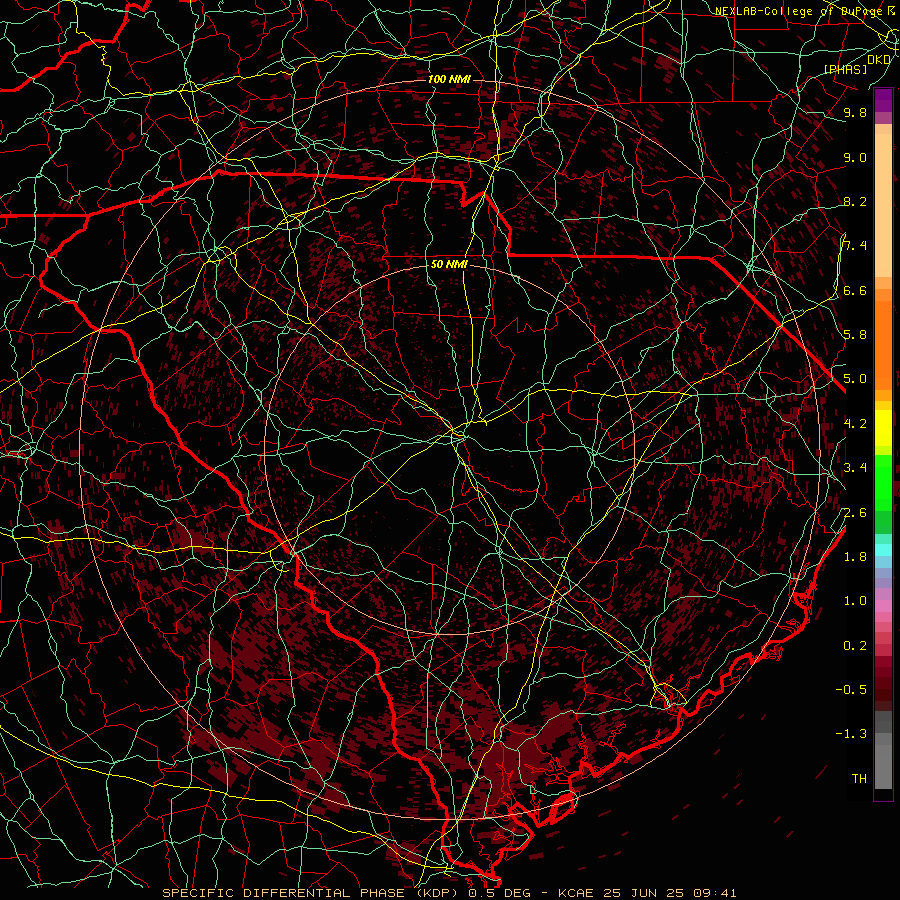This screenshot has width=900, height=900.
Task: Click the '5.8' scale value
Action: click(x=855, y=335)
